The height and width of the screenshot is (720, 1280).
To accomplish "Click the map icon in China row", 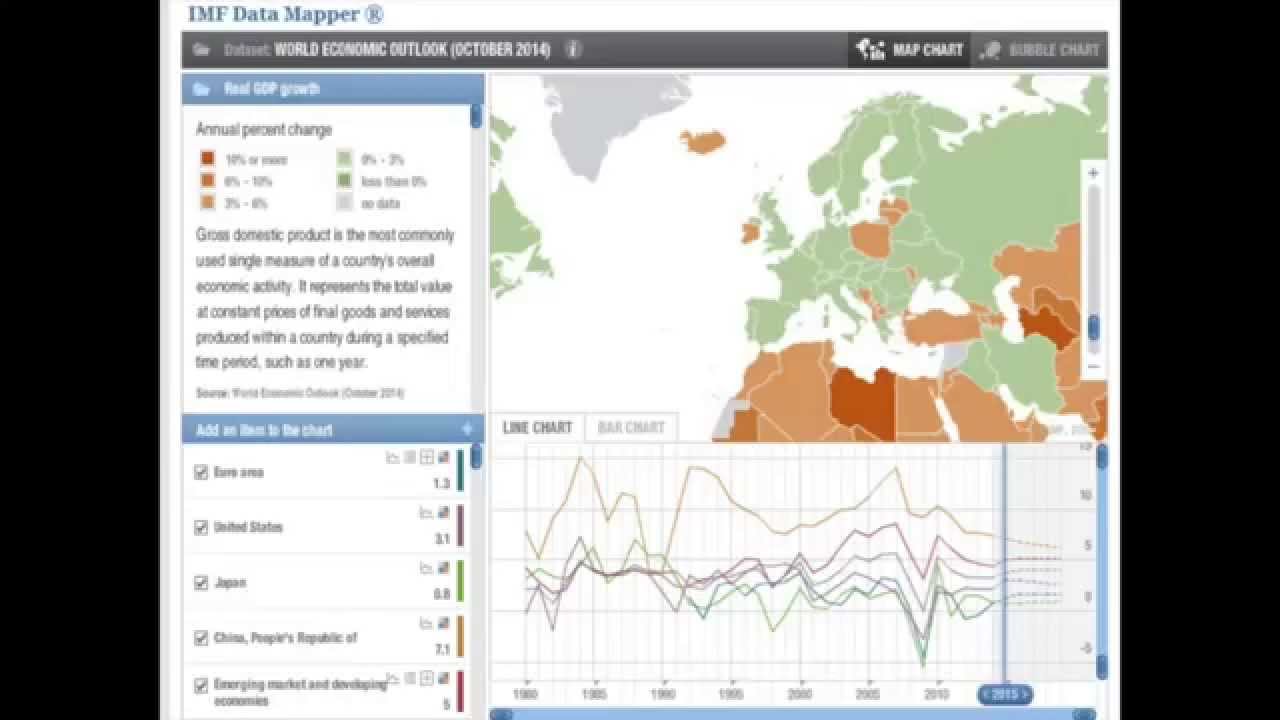I will [444, 622].
